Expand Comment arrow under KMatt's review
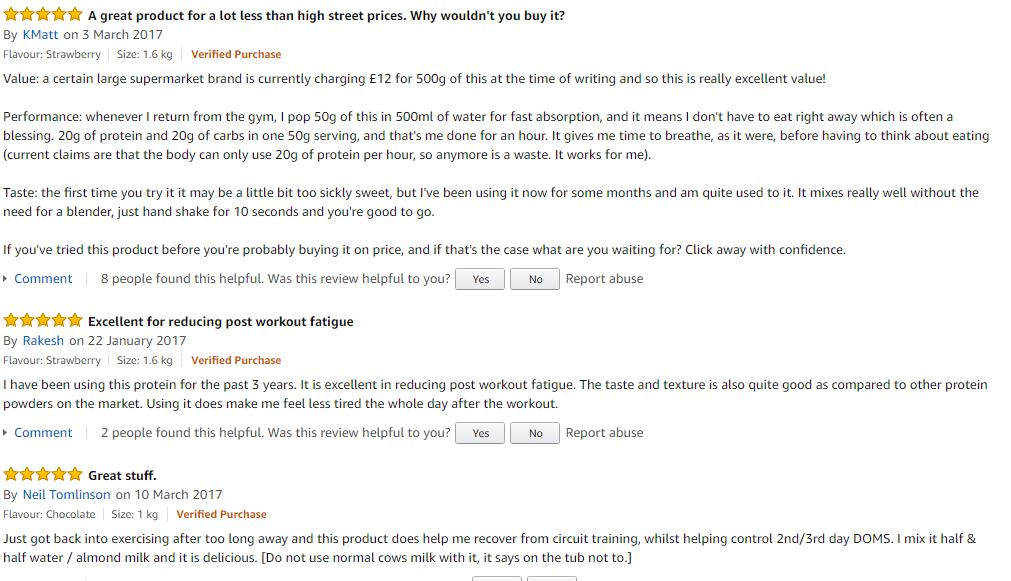The height and width of the screenshot is (581, 1011). point(5,279)
